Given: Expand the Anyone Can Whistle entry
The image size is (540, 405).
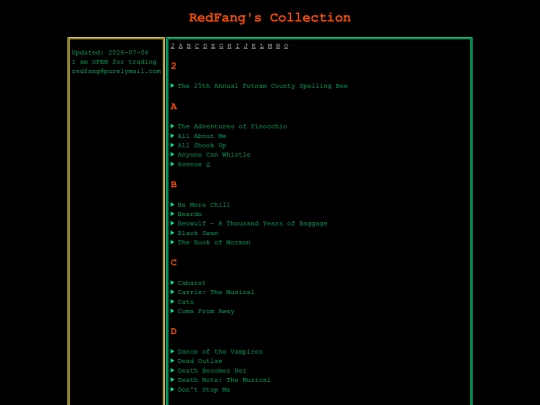Looking at the screenshot, I should point(210,155).
